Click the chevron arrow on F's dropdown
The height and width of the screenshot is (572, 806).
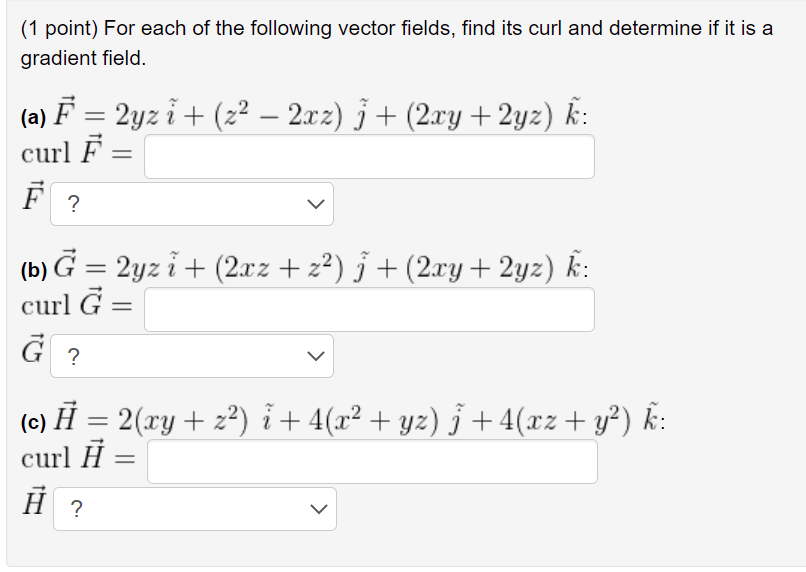[x=316, y=204]
